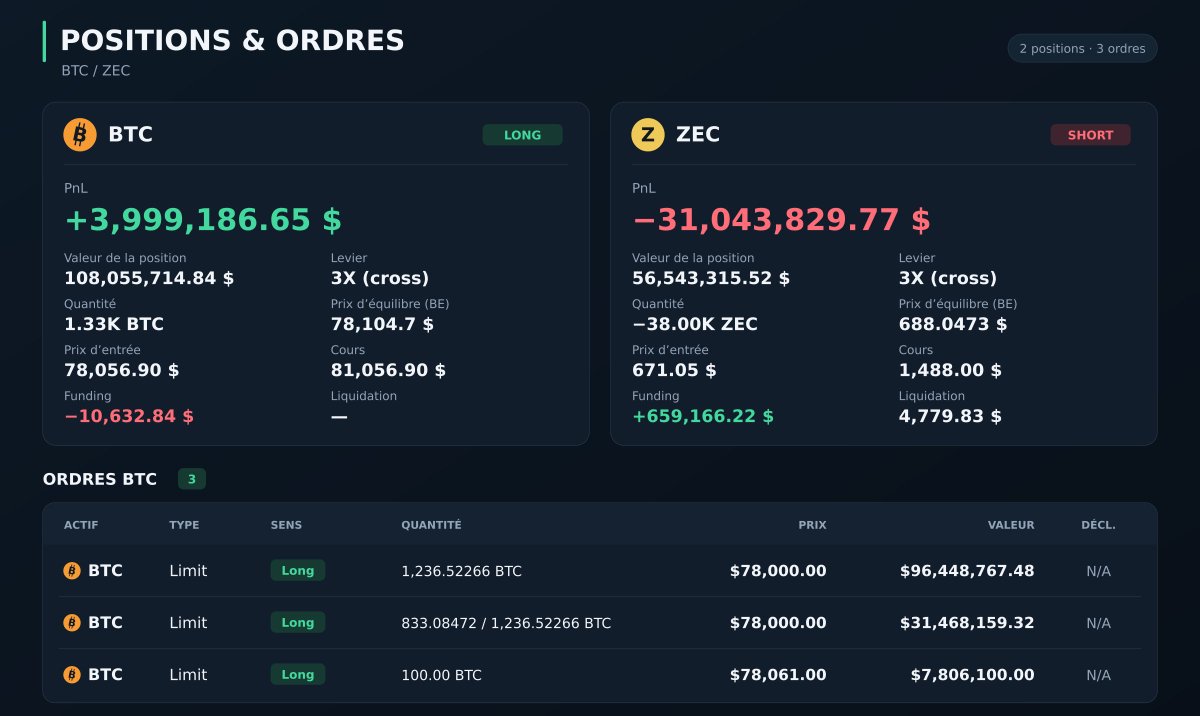Click the SHORT badge on the ZEC card
The height and width of the screenshot is (716, 1200).
[1090, 135]
